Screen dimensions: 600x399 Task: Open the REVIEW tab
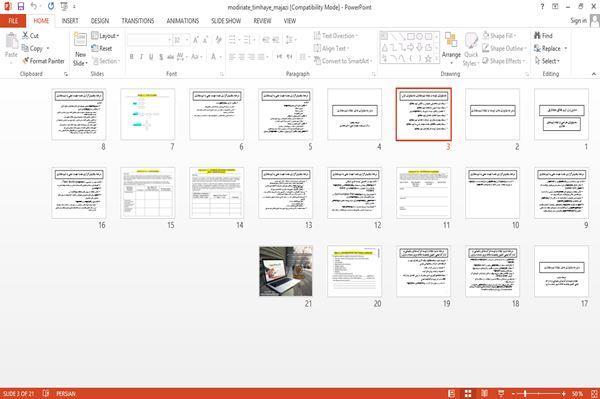[x=262, y=21]
